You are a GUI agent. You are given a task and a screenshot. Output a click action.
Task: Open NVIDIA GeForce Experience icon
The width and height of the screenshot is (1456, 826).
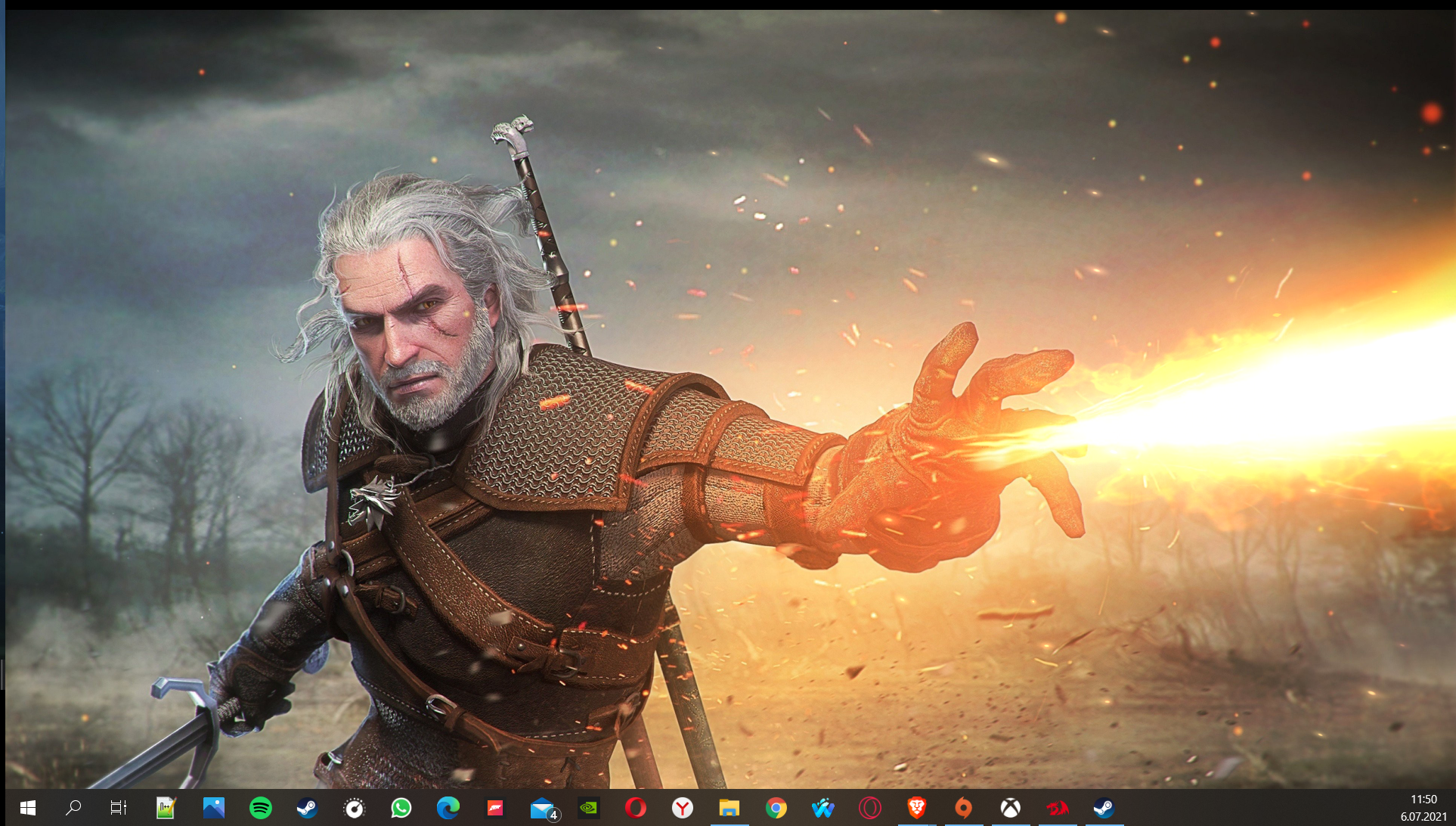tap(589, 808)
